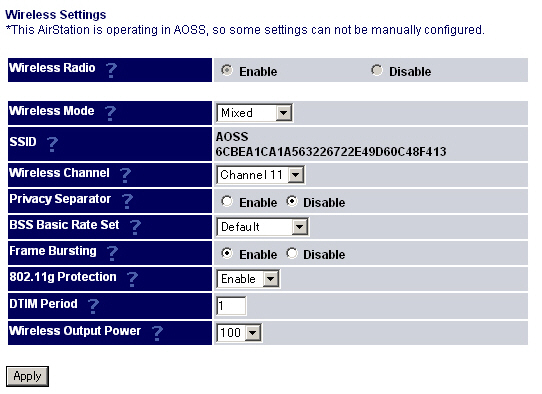Show help for Wireless Channel

(x=125, y=175)
